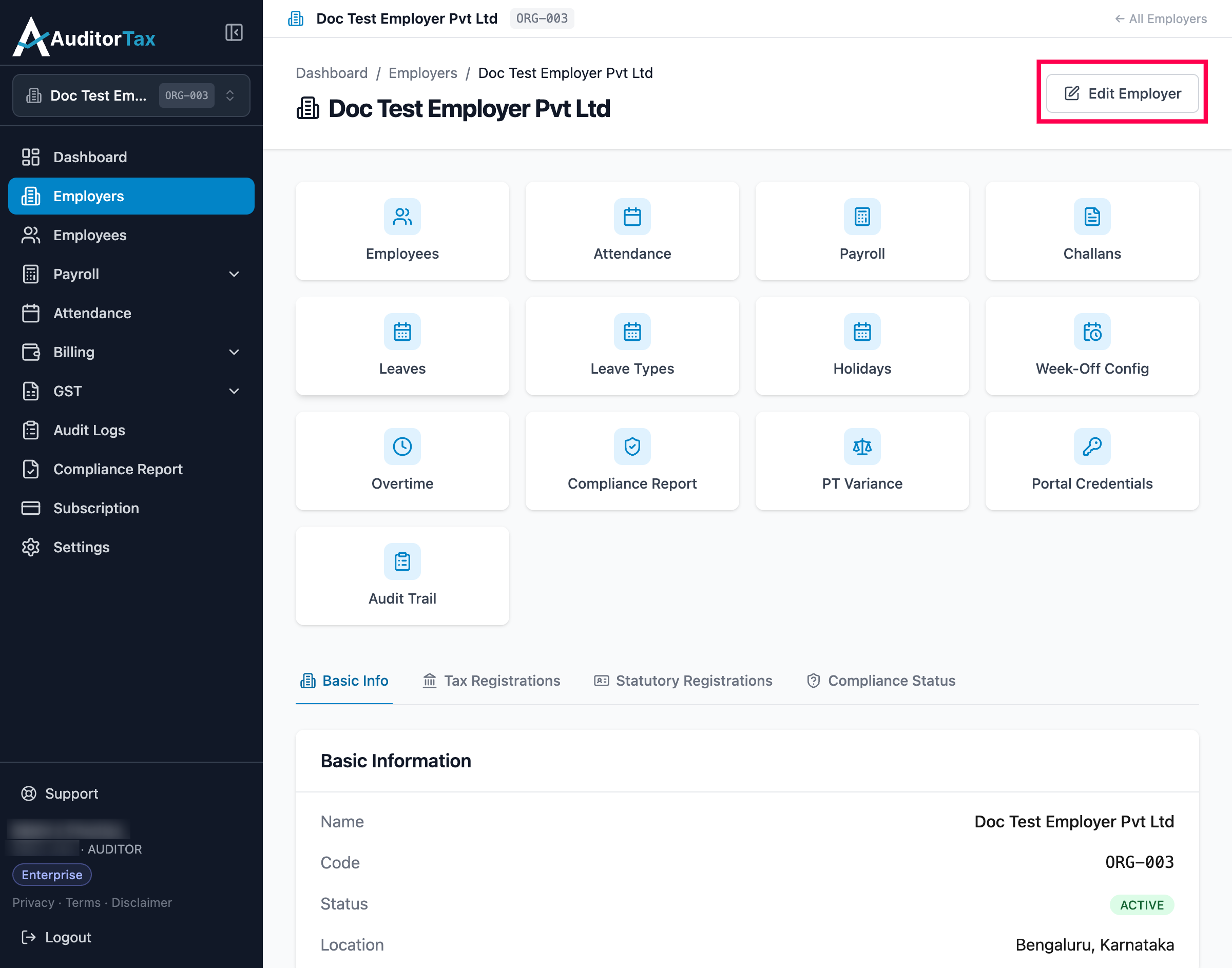This screenshot has width=1232, height=968.
Task: Switch to the Basic Info tab
Action: [344, 681]
